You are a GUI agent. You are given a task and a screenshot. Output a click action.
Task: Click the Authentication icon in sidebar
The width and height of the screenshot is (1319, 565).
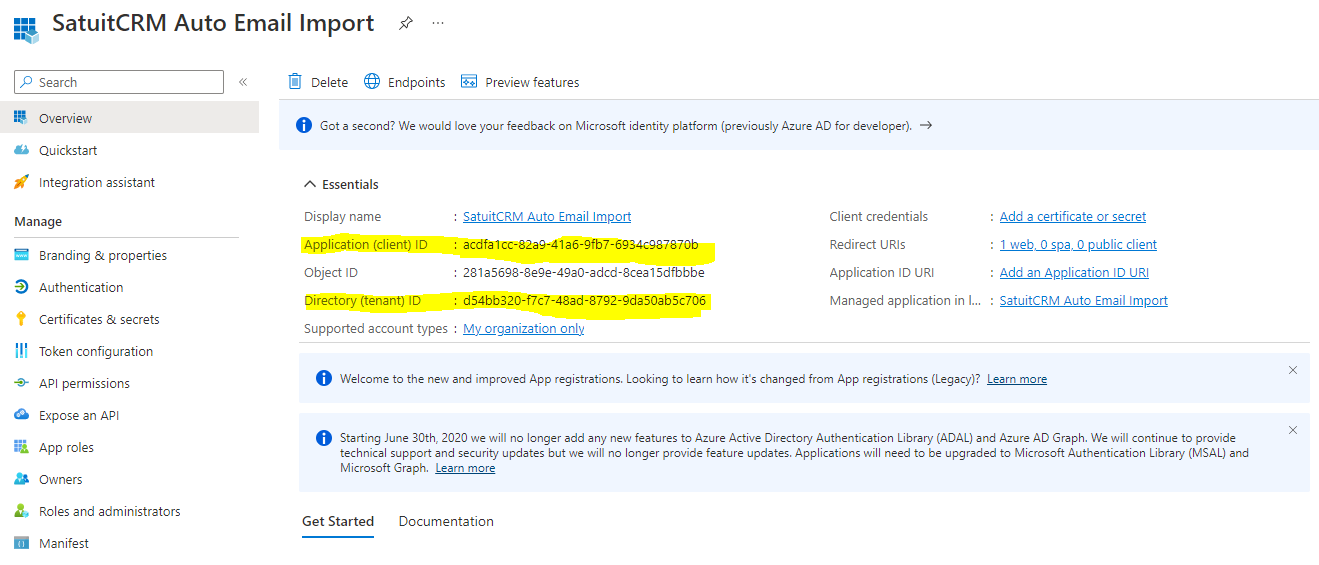(20, 287)
